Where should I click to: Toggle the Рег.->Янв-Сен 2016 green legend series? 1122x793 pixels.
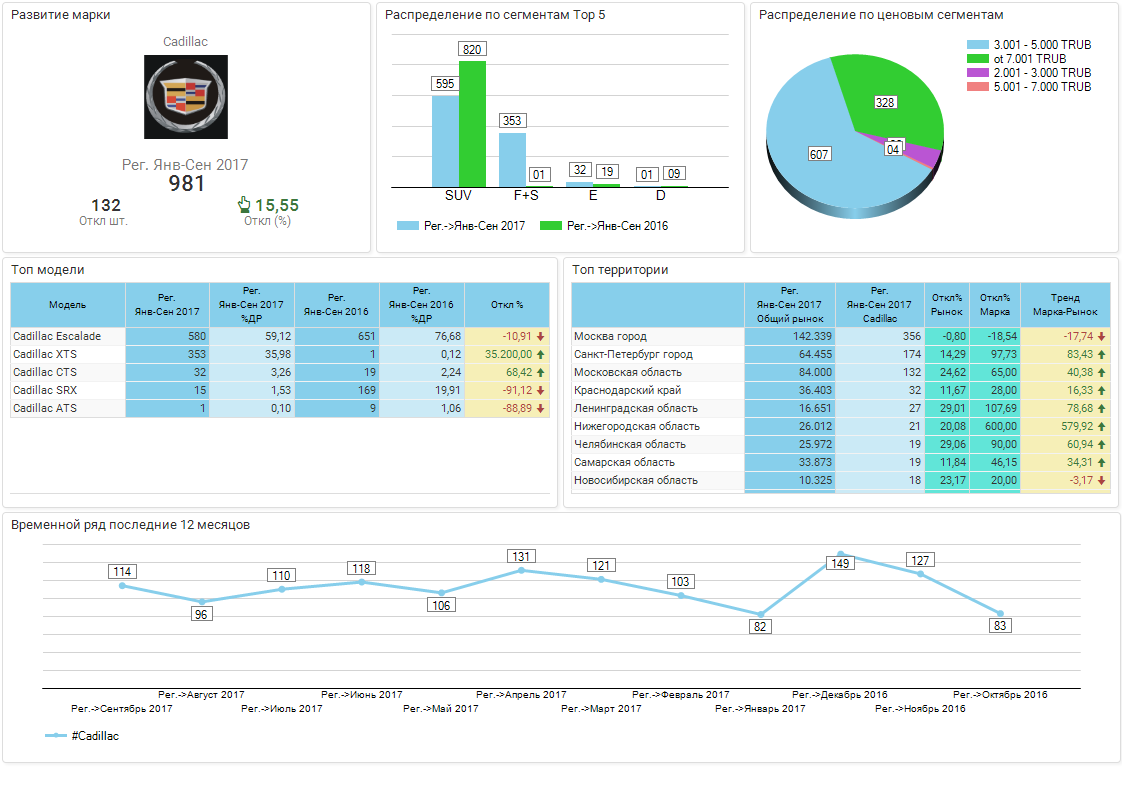604,225
